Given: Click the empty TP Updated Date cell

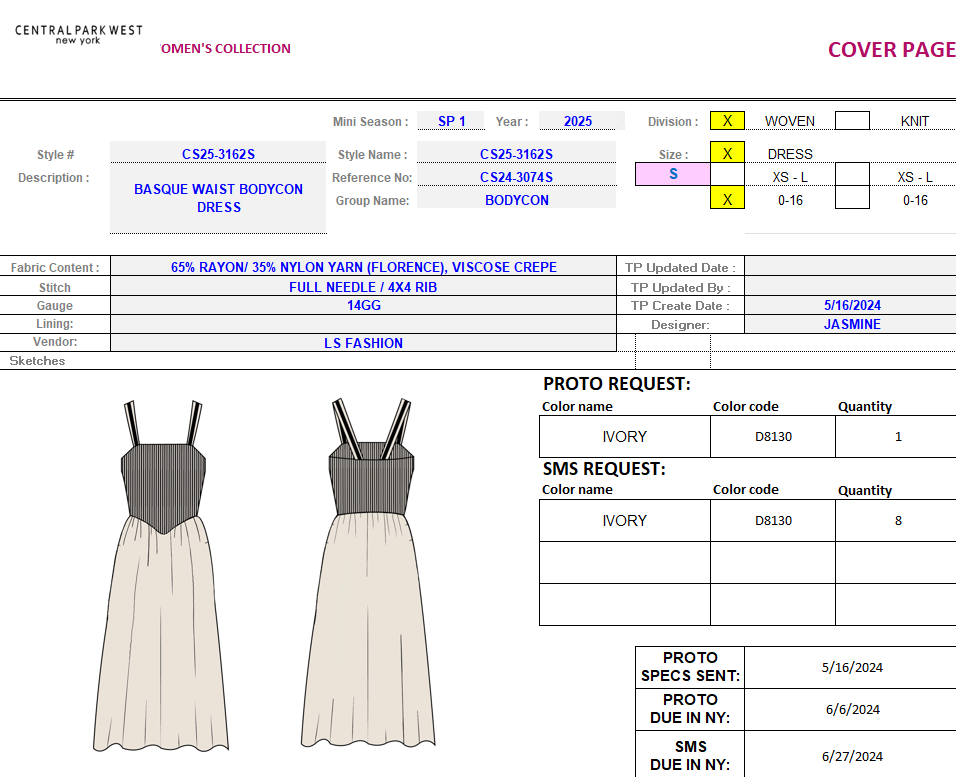Looking at the screenshot, I should 851,267.
